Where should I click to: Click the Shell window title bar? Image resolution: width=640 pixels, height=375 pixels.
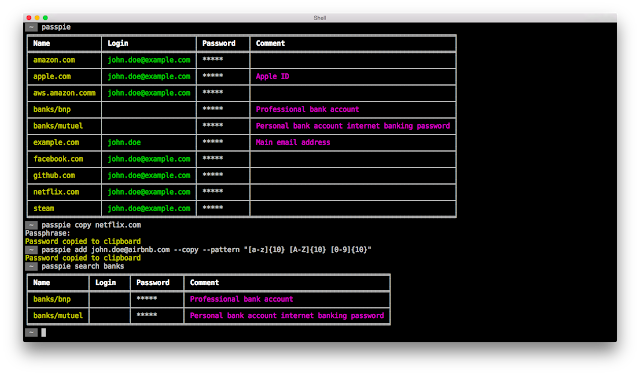click(320, 18)
